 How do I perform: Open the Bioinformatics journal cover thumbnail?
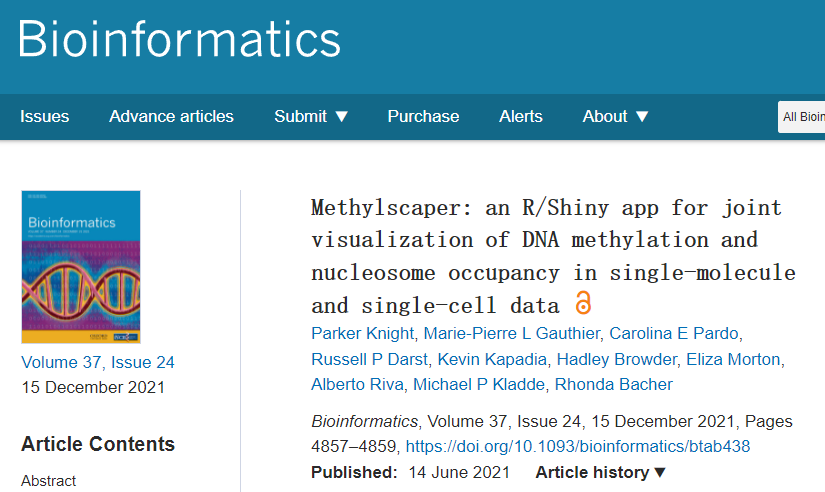click(81, 267)
